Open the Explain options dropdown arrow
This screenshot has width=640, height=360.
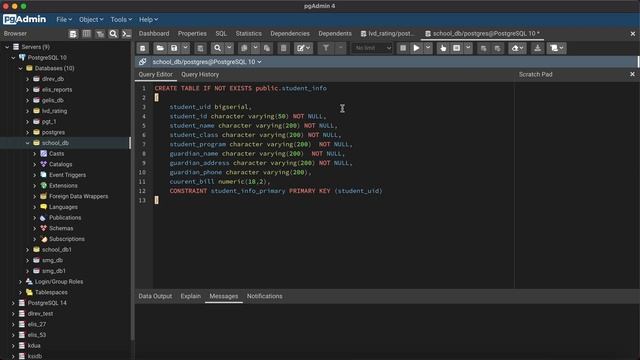point(468,48)
